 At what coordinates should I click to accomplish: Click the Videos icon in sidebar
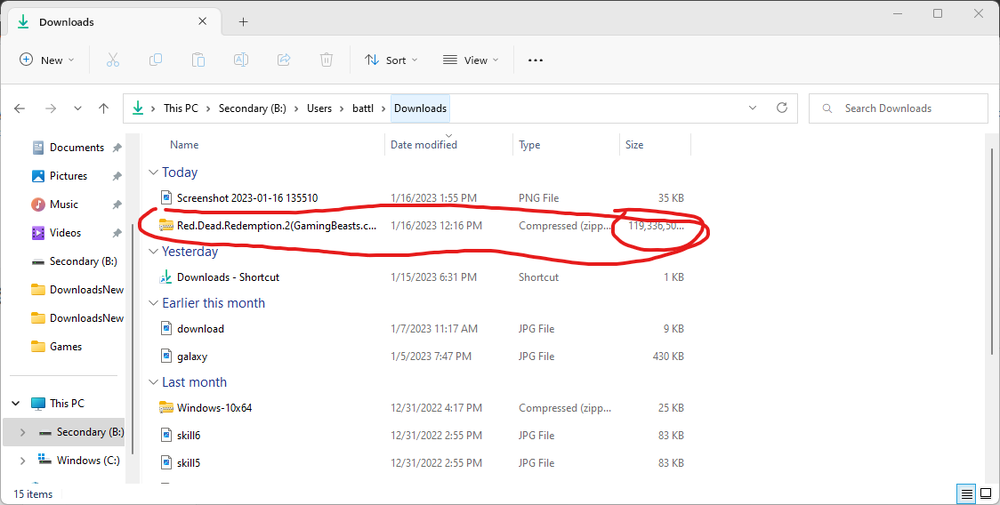pos(38,233)
